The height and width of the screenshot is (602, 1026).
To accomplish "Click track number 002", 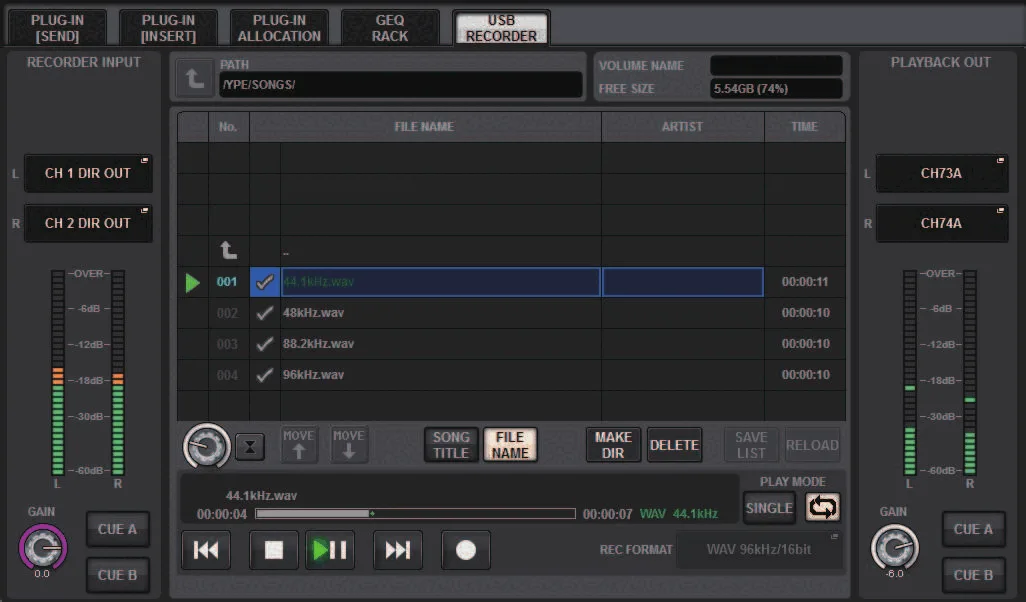I will click(228, 313).
